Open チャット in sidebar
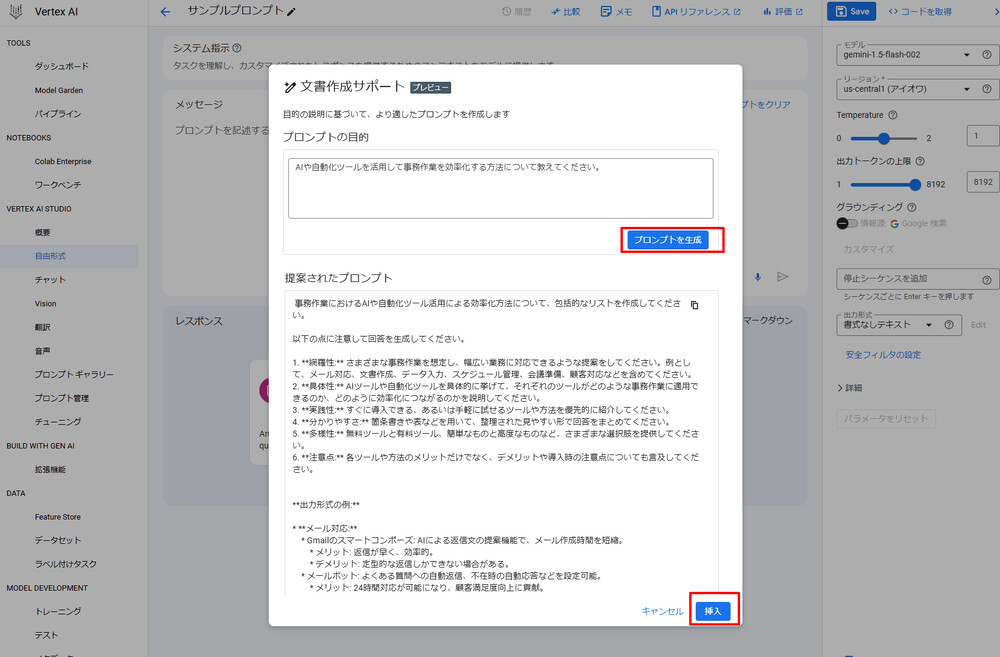The height and width of the screenshot is (657, 1000). click(x=50, y=280)
